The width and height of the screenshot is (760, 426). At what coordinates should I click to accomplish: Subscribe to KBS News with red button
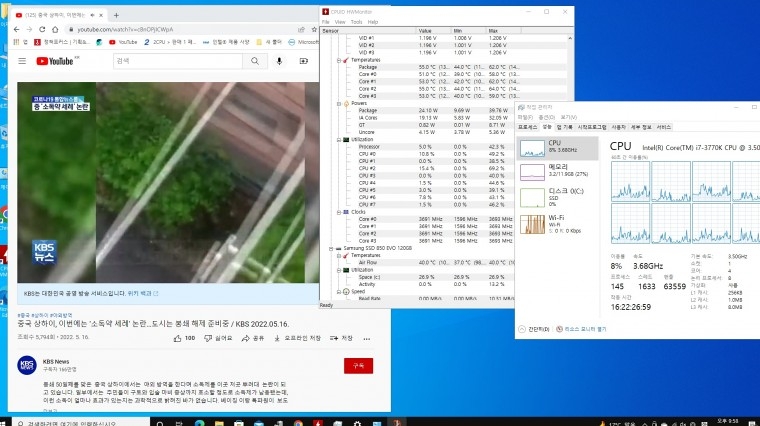pyautogui.click(x=358, y=366)
